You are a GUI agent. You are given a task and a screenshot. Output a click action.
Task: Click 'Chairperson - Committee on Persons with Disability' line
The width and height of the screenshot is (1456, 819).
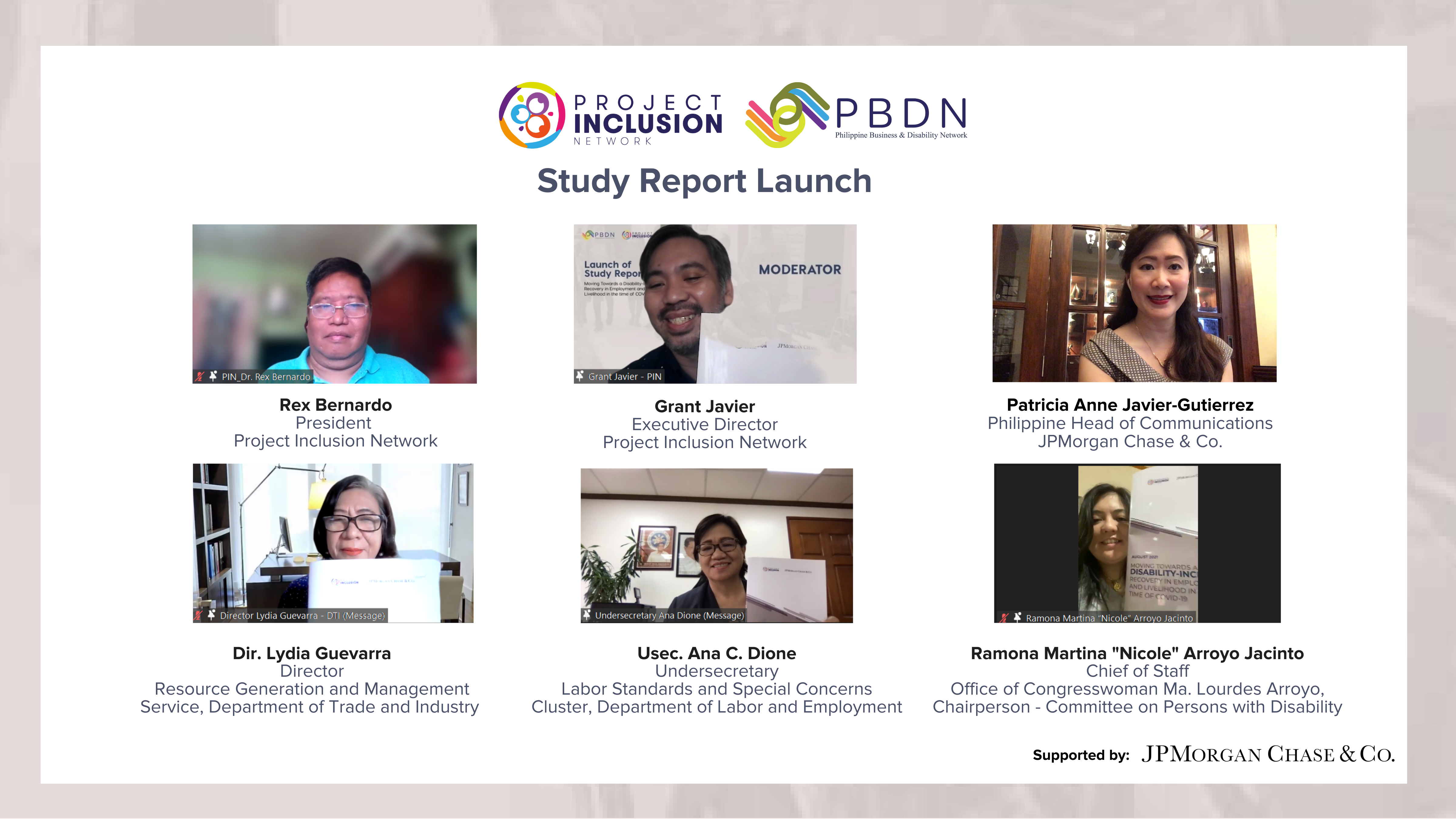point(1137,707)
